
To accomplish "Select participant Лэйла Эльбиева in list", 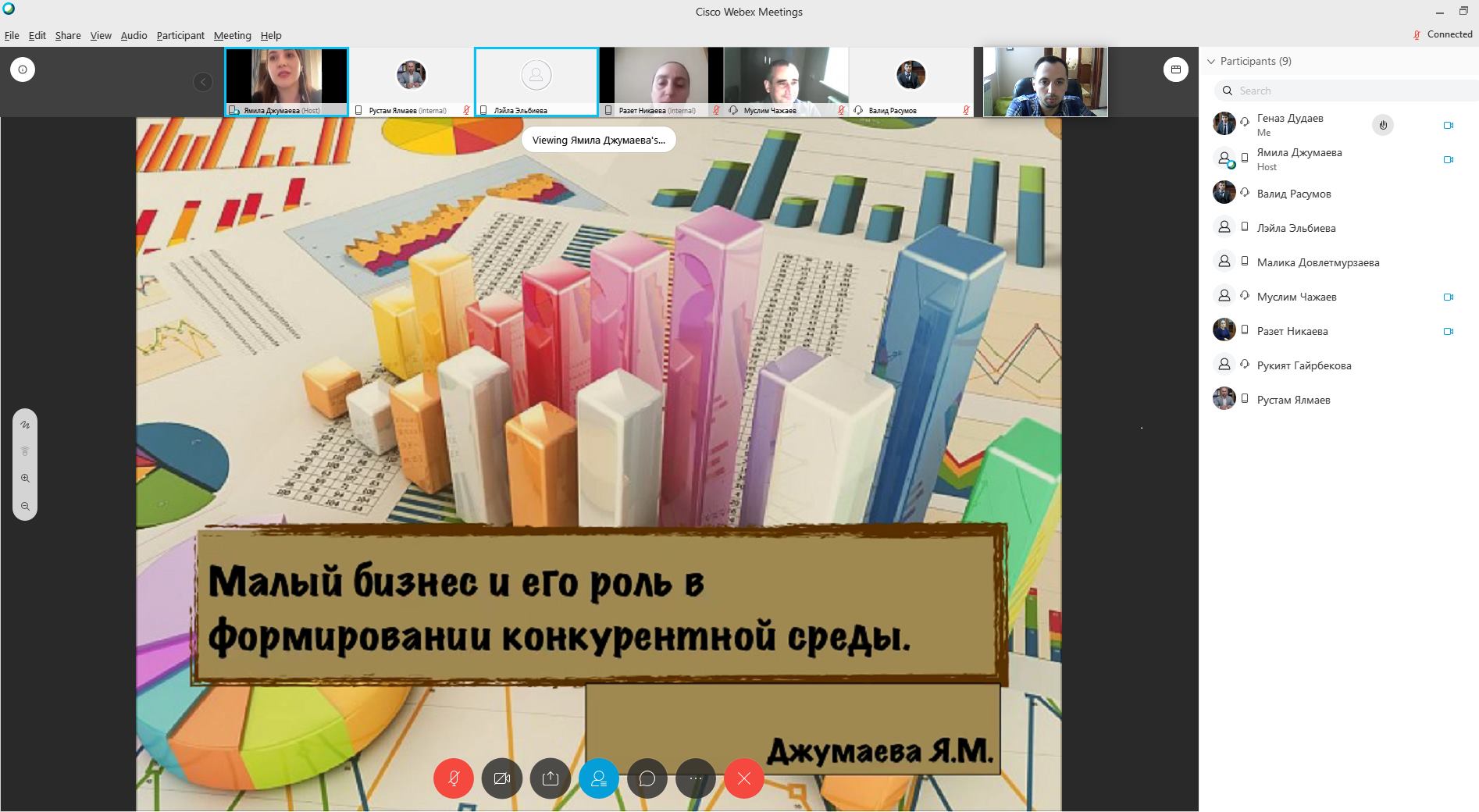I will pyautogui.click(x=1338, y=228).
